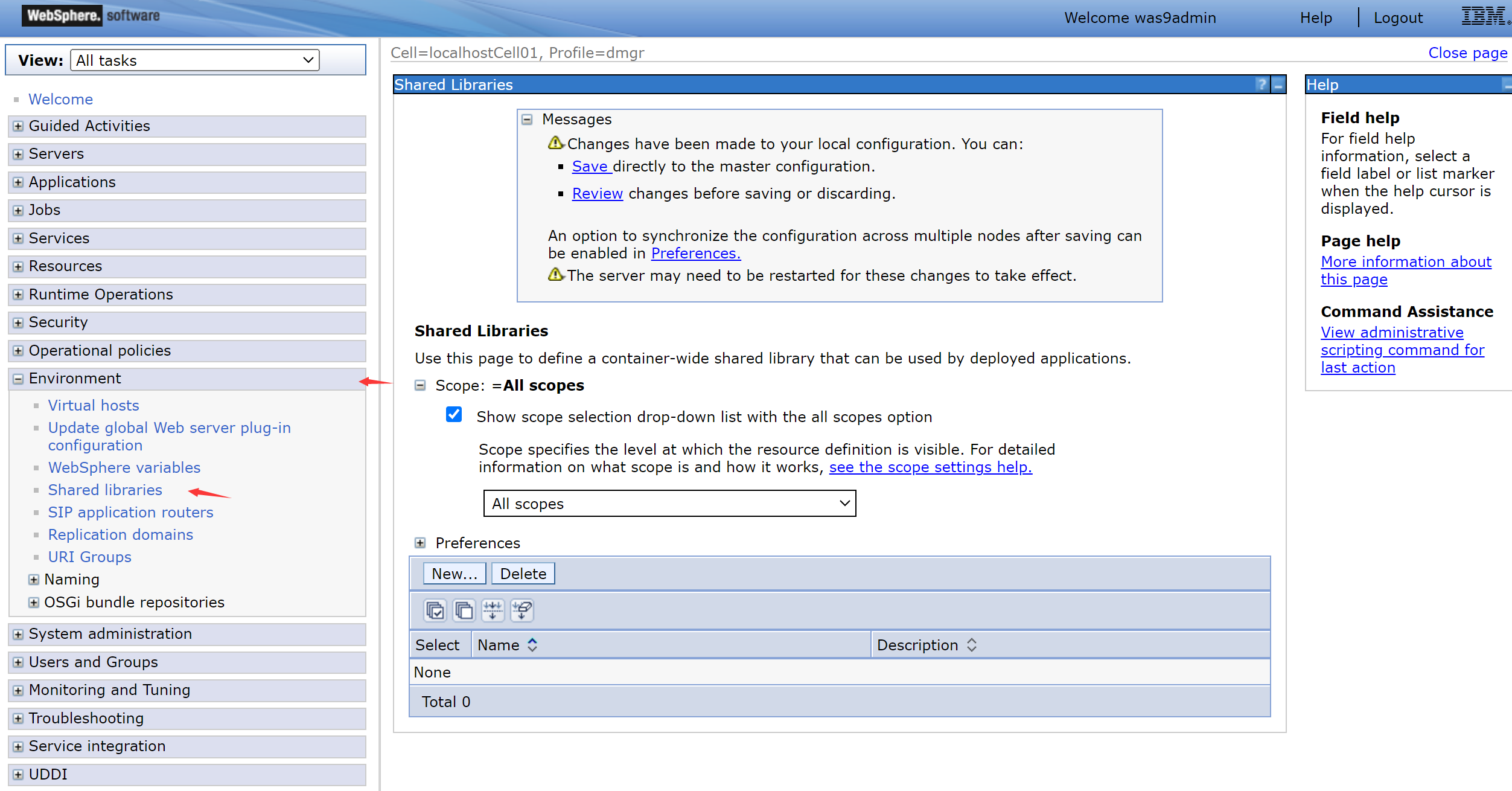Viewport: 1512px width, 791px height.
Task: Sort table by Name column arrows
Action: tap(532, 645)
